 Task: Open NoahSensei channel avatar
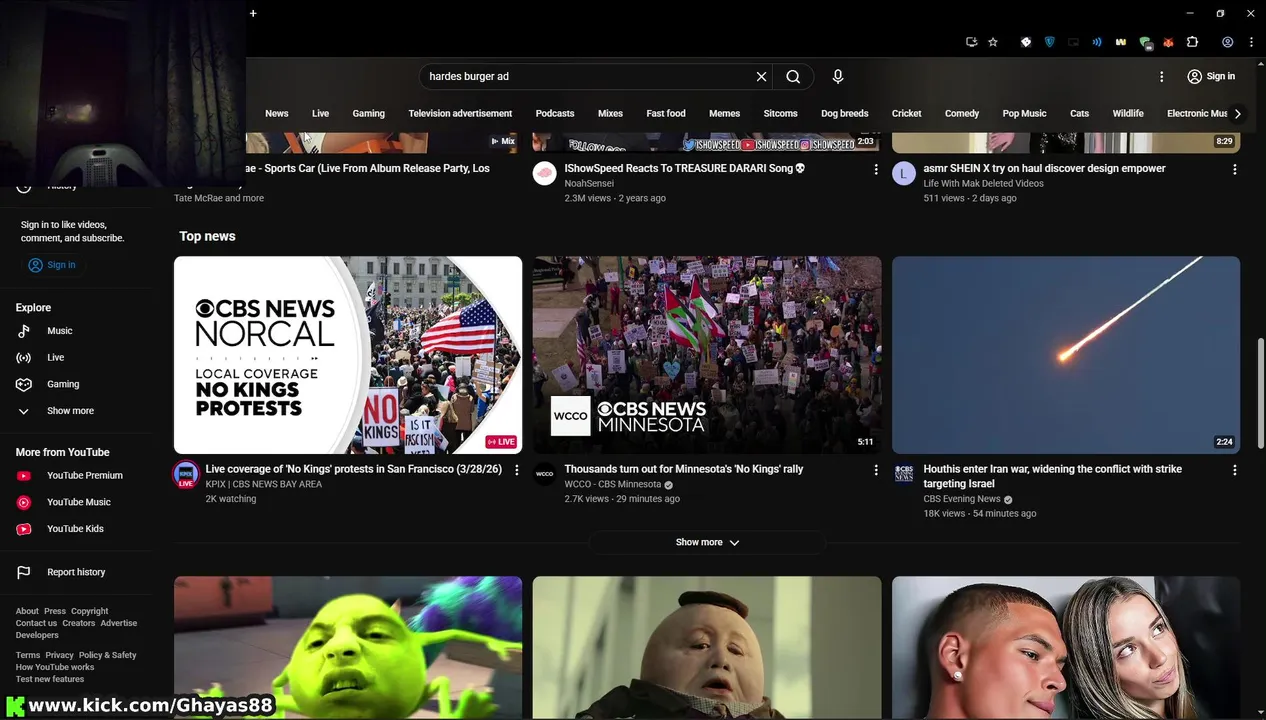(544, 173)
